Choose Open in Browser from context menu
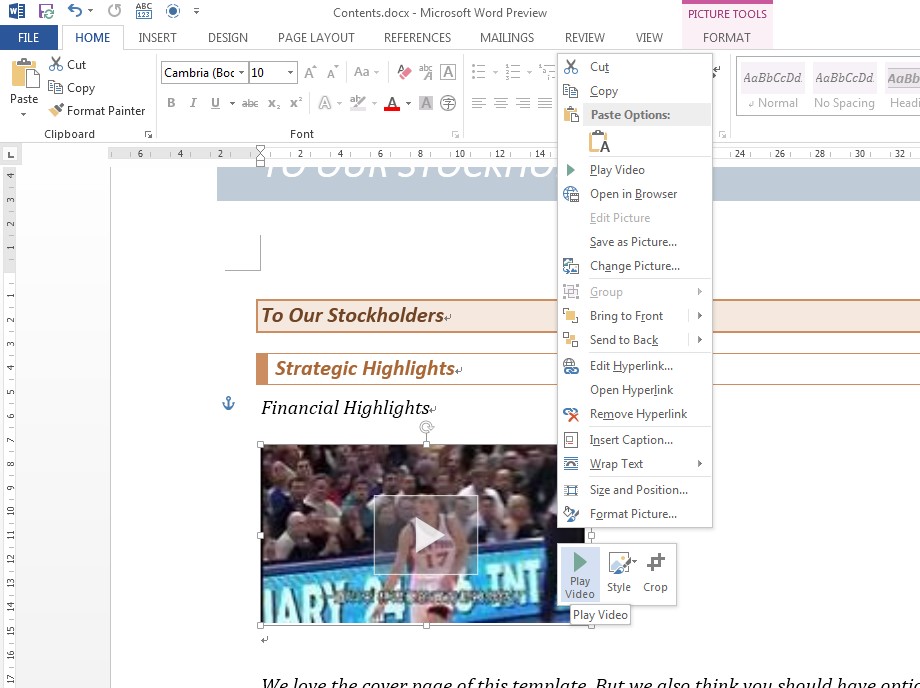 [x=633, y=194]
